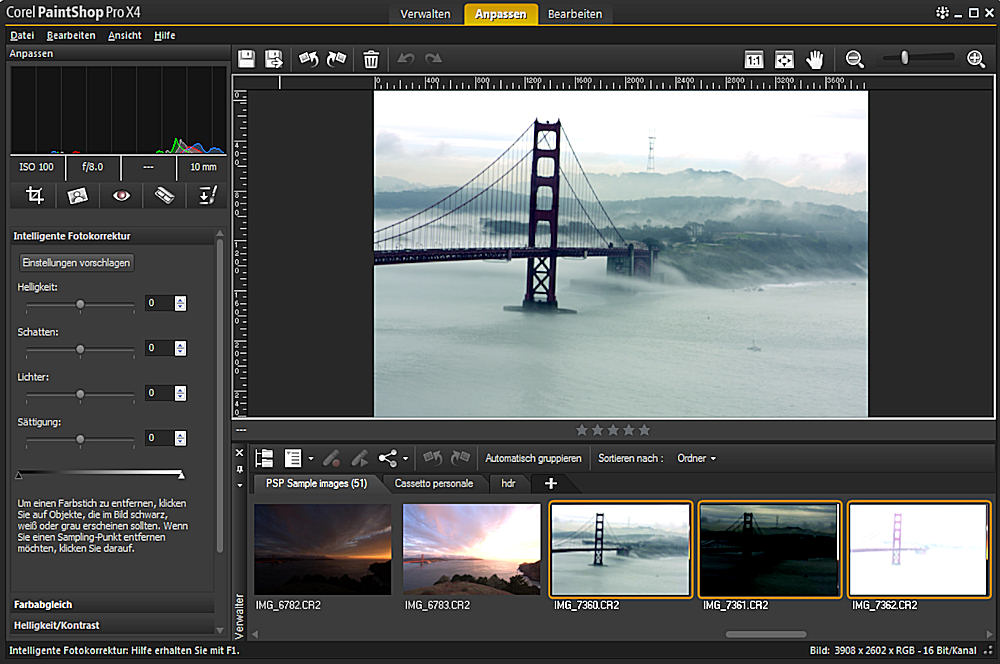The image size is (1000, 664).
Task: Click the zoom level slider
Action: 904,58
